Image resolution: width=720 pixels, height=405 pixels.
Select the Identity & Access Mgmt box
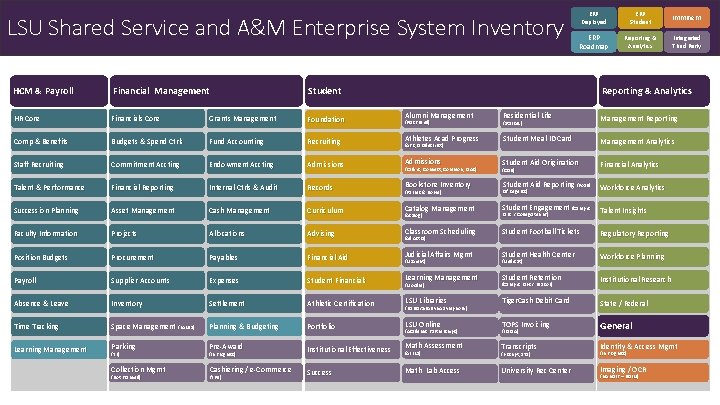(x=653, y=349)
